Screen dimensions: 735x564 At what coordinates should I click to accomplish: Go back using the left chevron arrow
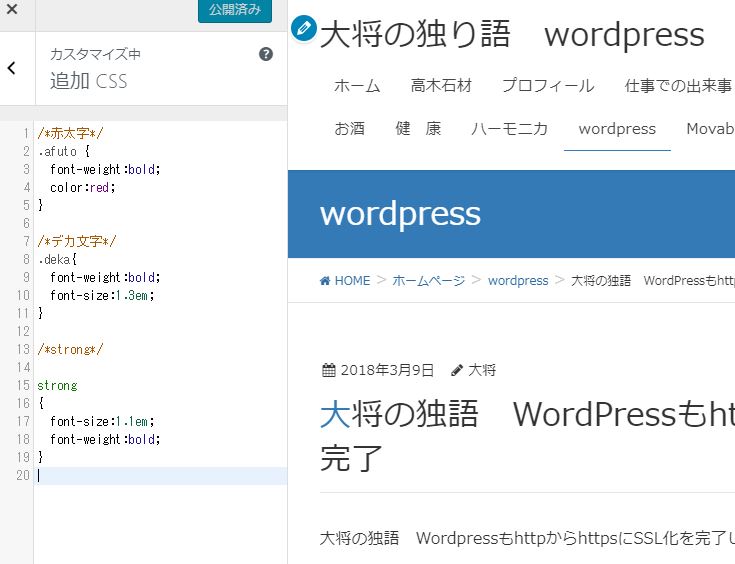click(x=12, y=68)
